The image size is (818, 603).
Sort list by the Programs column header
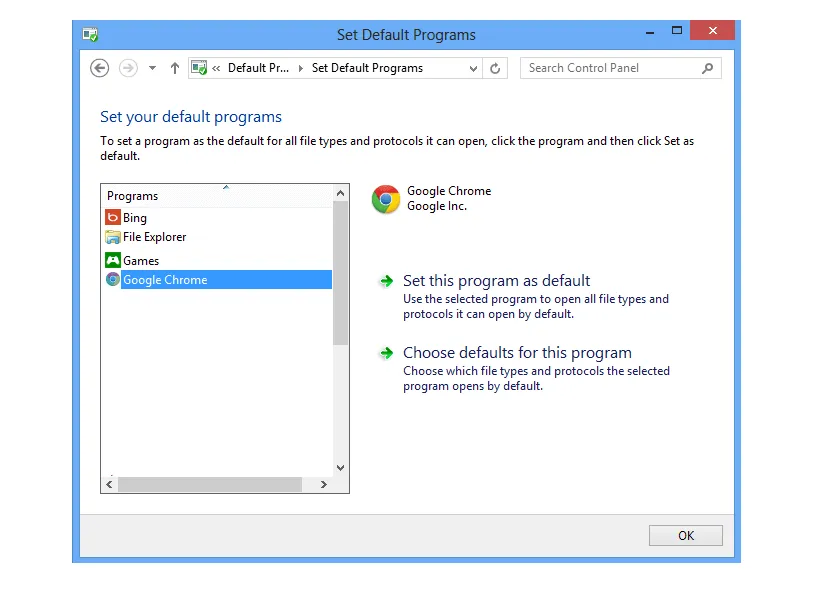[216, 196]
